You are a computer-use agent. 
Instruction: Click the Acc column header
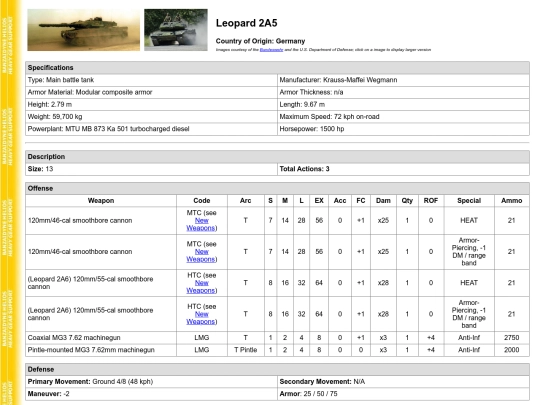coord(340,200)
